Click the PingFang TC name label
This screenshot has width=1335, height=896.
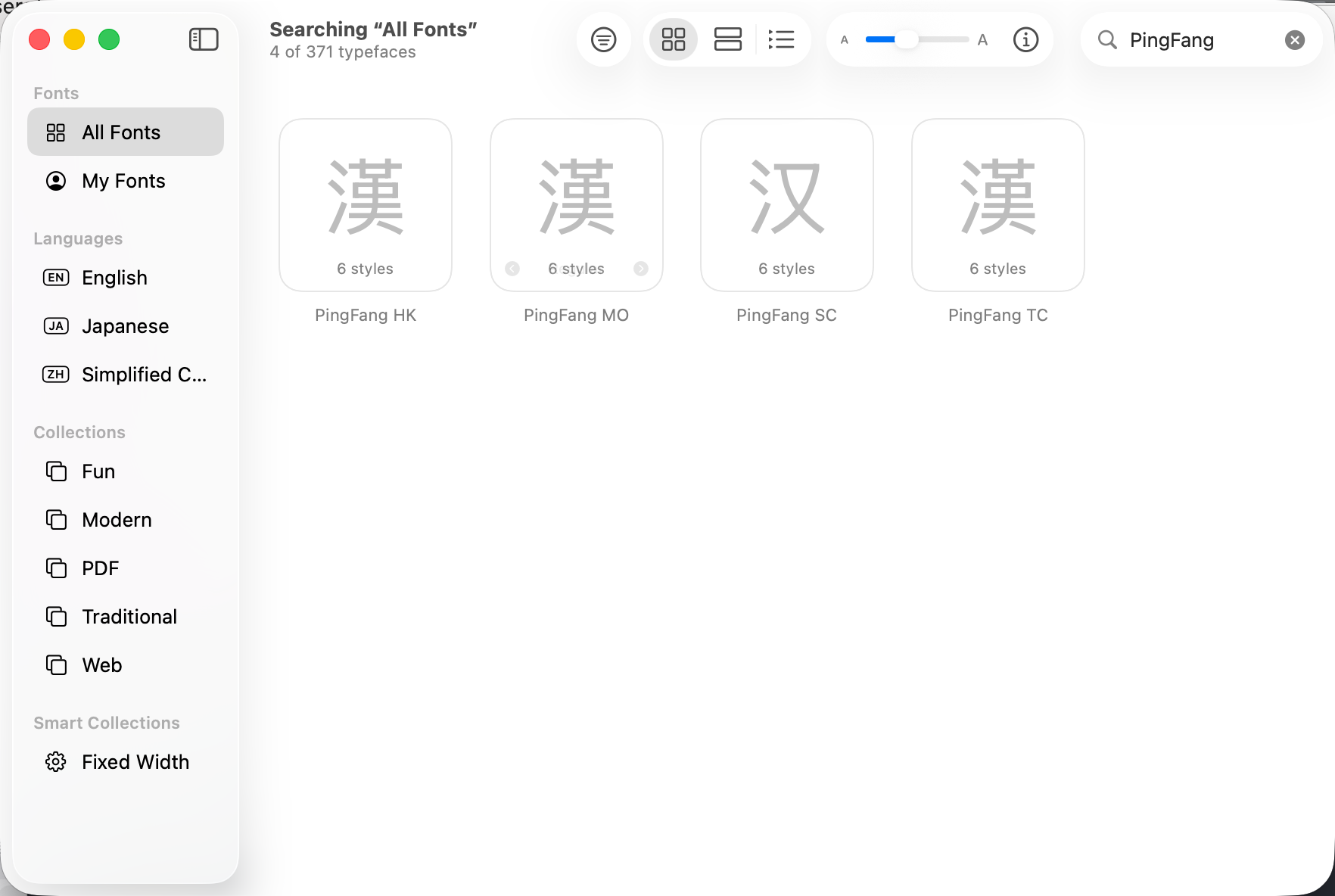pyautogui.click(x=998, y=315)
